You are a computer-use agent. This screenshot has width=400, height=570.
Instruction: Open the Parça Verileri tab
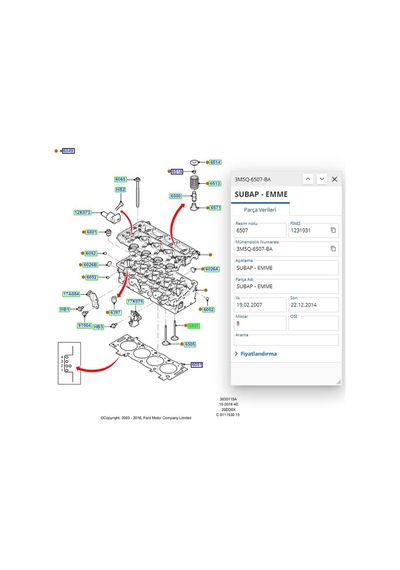coord(260,210)
